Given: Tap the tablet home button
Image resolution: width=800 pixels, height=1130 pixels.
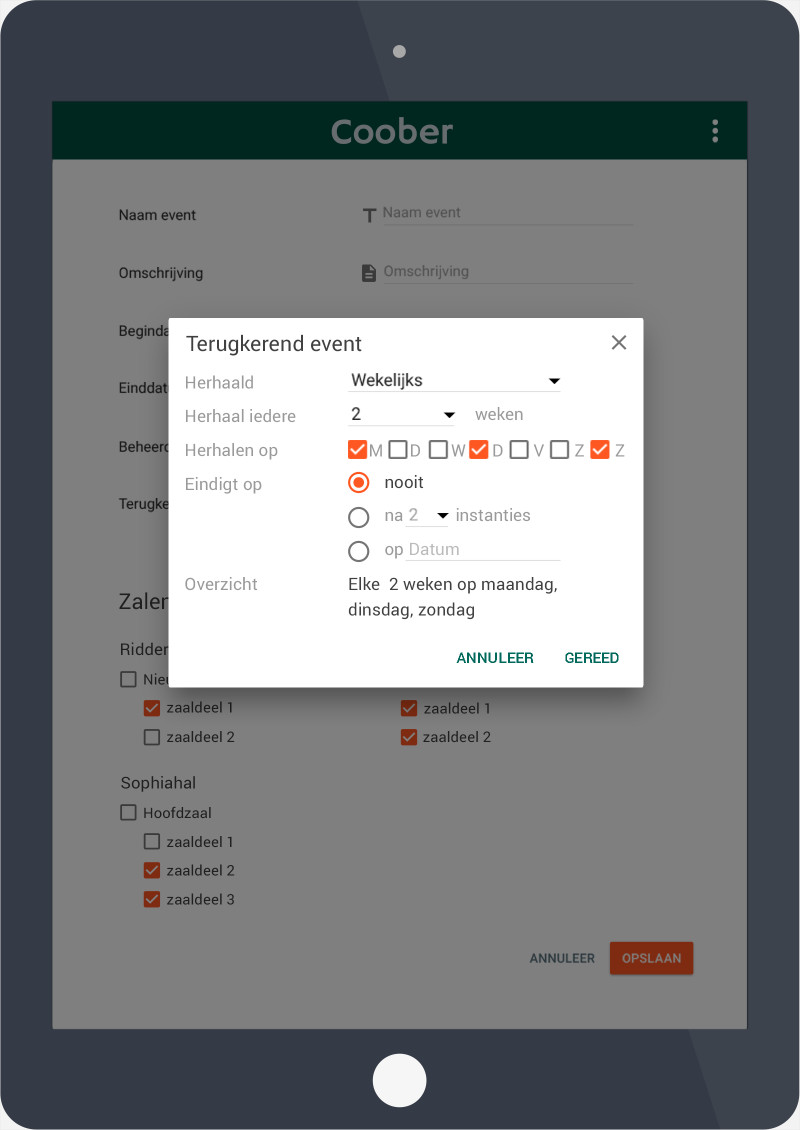Looking at the screenshot, I should 399,1080.
